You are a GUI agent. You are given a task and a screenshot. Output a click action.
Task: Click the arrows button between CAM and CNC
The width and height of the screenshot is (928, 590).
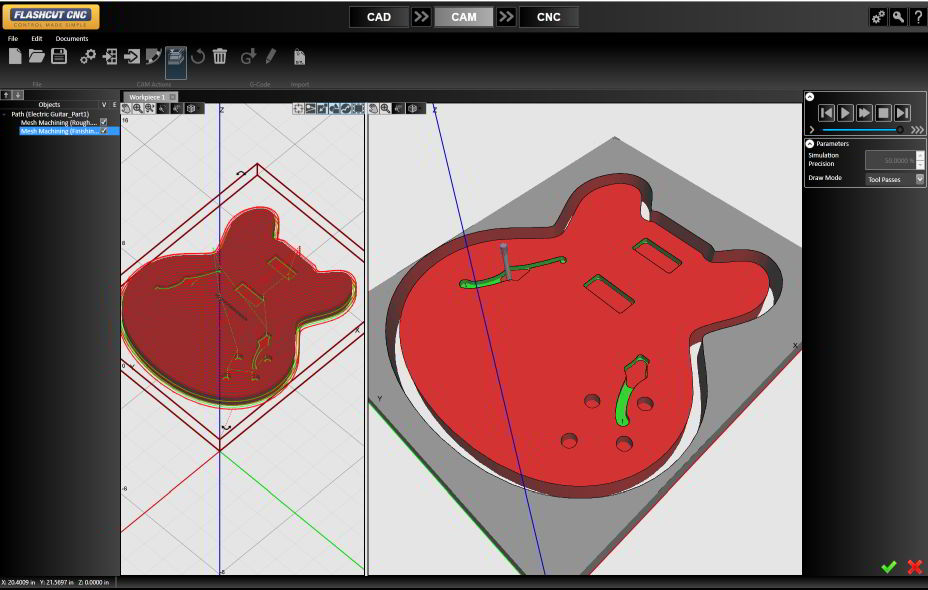pyautogui.click(x=506, y=17)
